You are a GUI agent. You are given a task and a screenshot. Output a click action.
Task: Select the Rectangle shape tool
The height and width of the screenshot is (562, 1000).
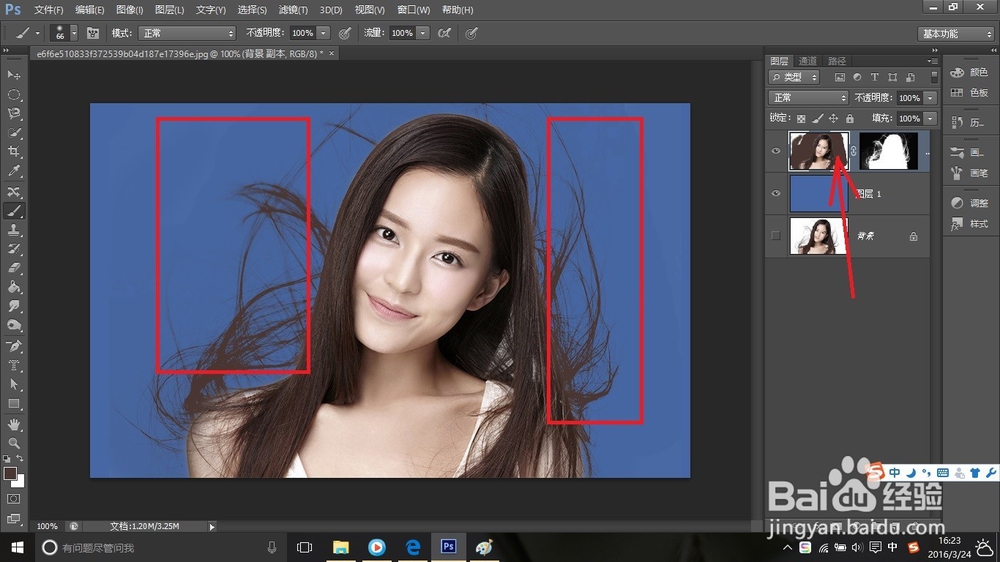point(14,404)
